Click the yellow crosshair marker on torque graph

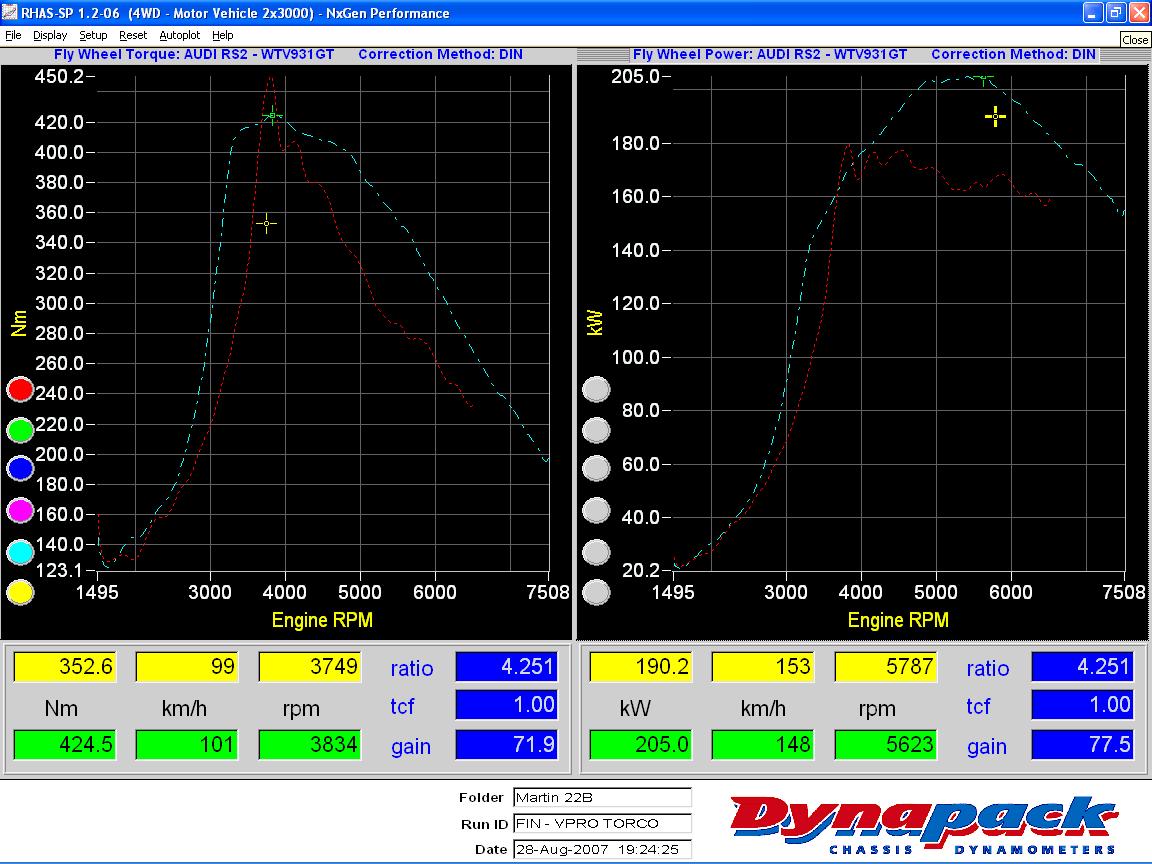tap(266, 223)
